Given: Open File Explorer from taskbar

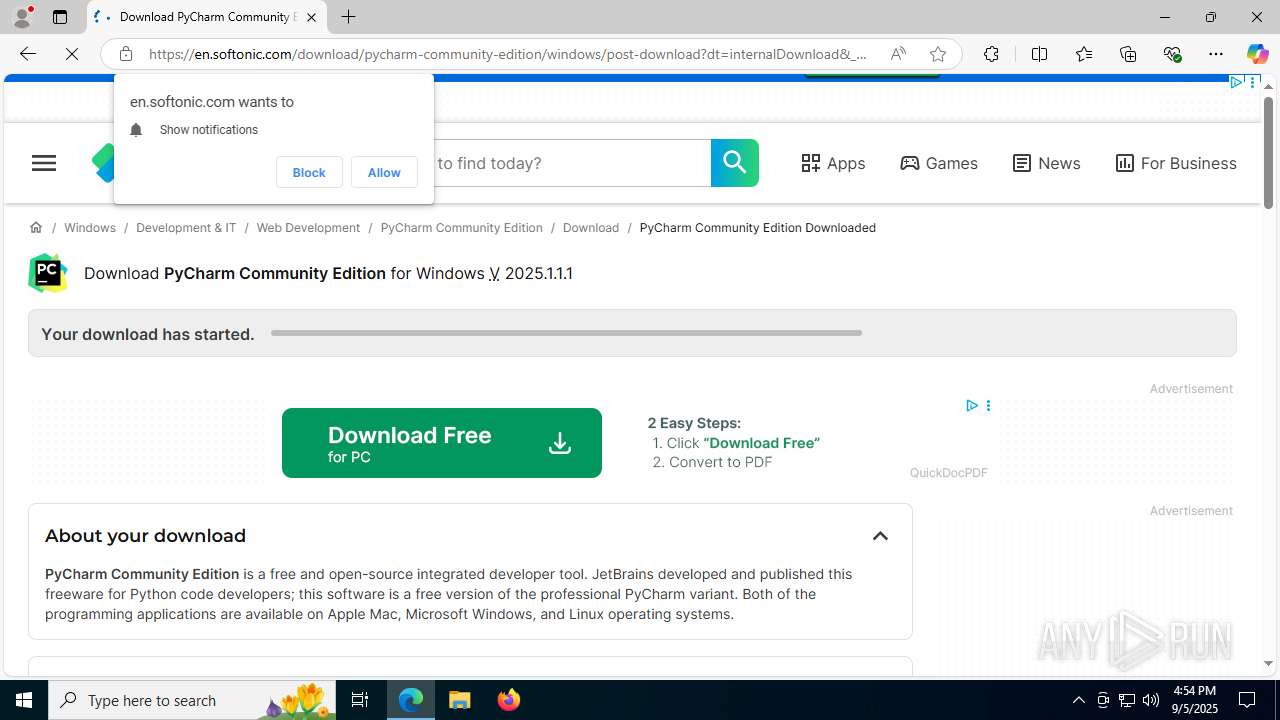Looking at the screenshot, I should click(x=460, y=700).
